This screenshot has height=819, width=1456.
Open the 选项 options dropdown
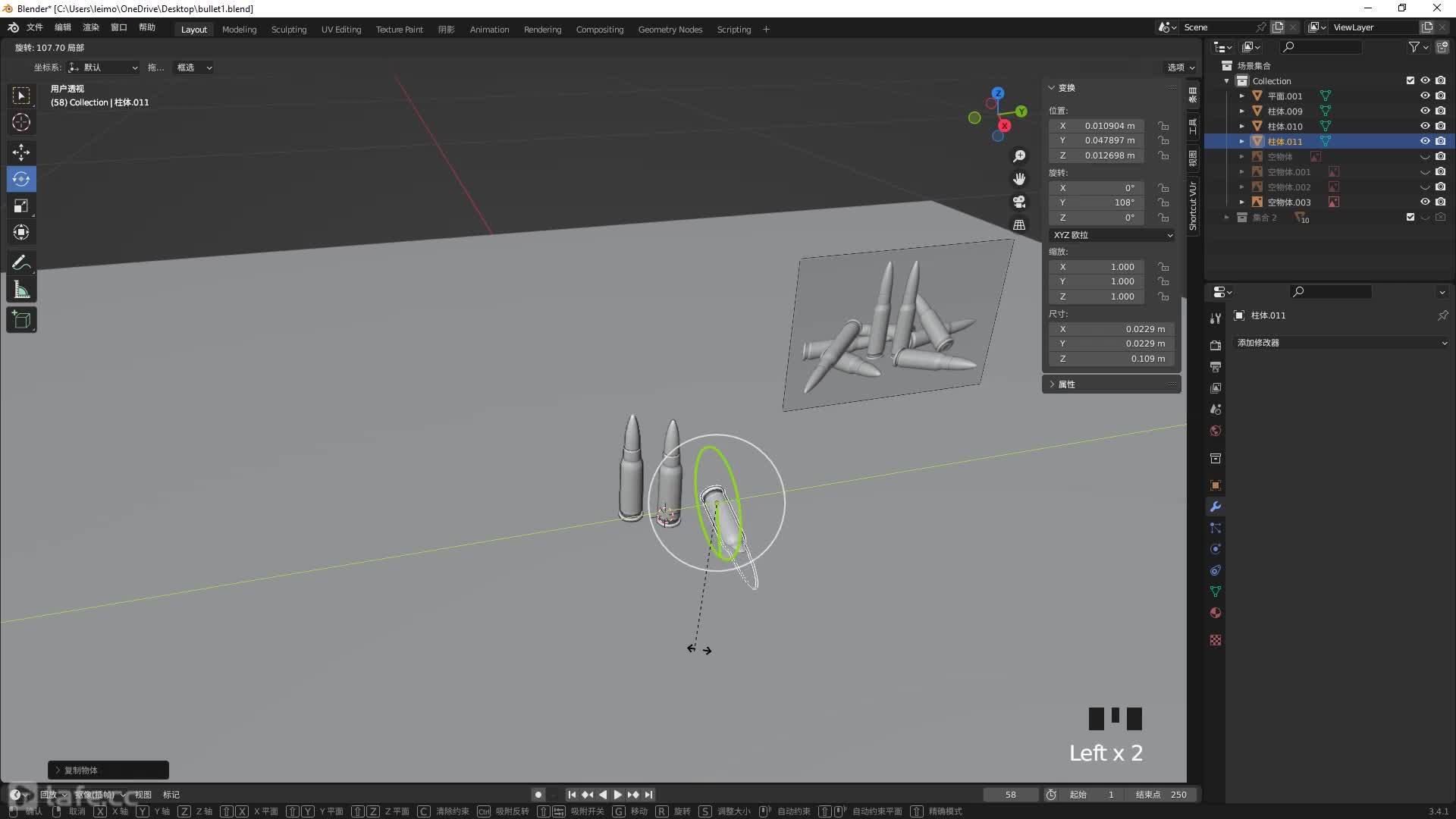coord(1181,67)
